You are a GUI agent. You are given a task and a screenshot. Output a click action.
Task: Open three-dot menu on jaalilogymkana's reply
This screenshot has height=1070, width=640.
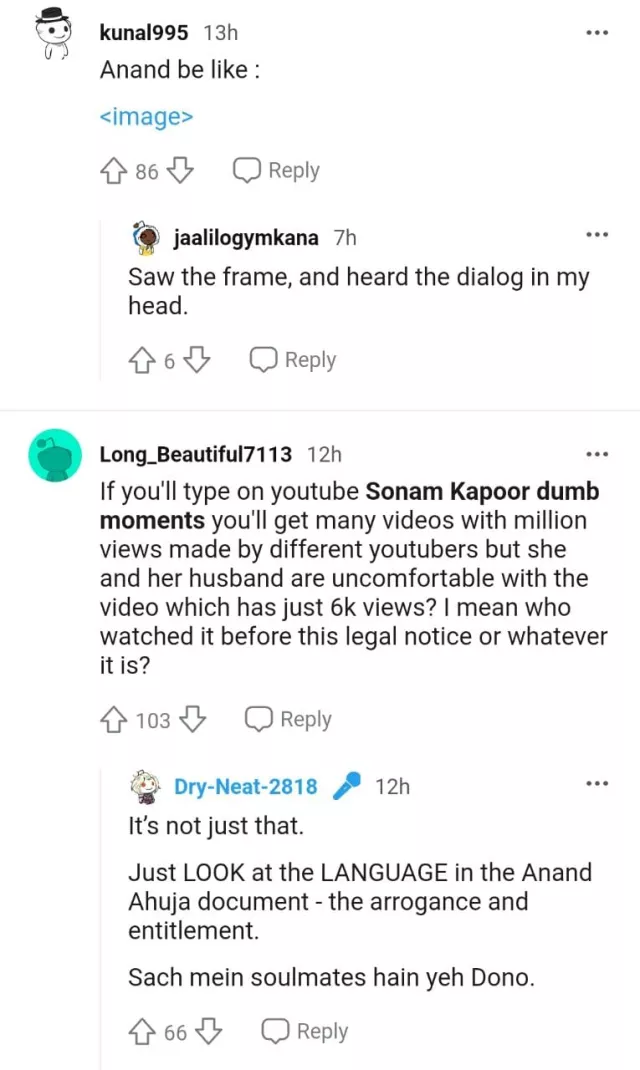[596, 235]
